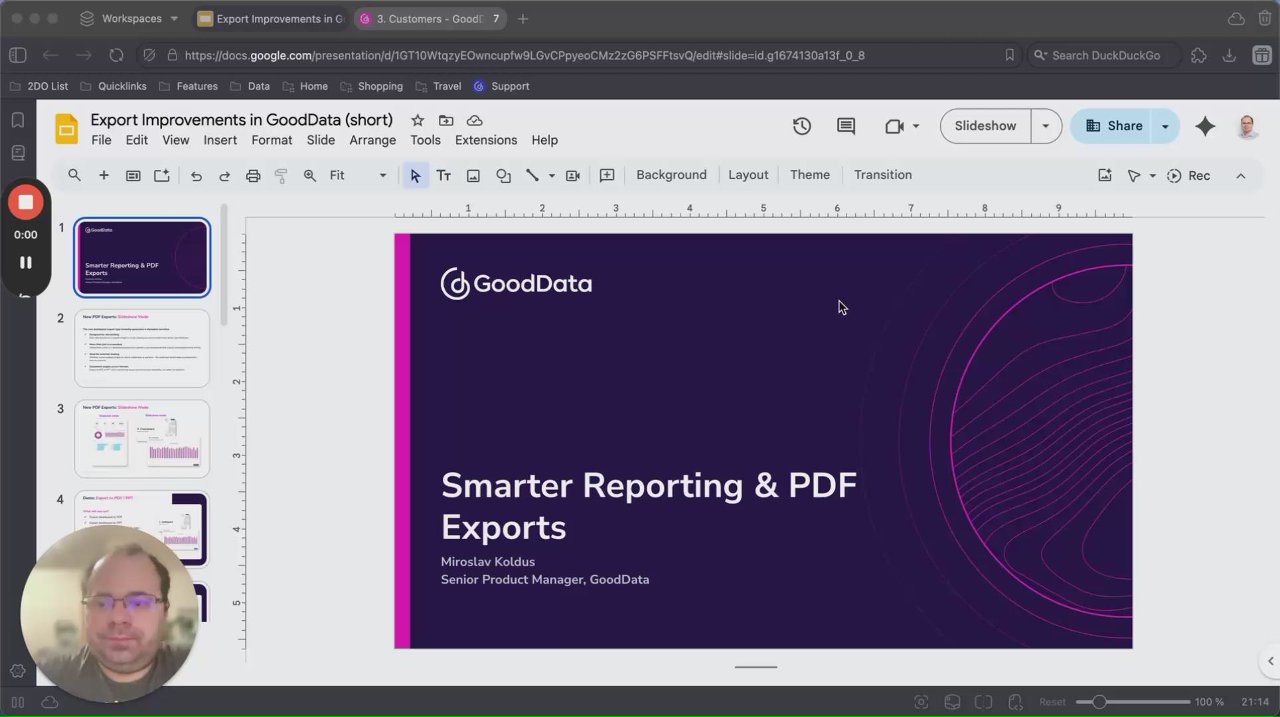The height and width of the screenshot is (717, 1280).
Task: Reload the page in browser
Action: (116, 55)
